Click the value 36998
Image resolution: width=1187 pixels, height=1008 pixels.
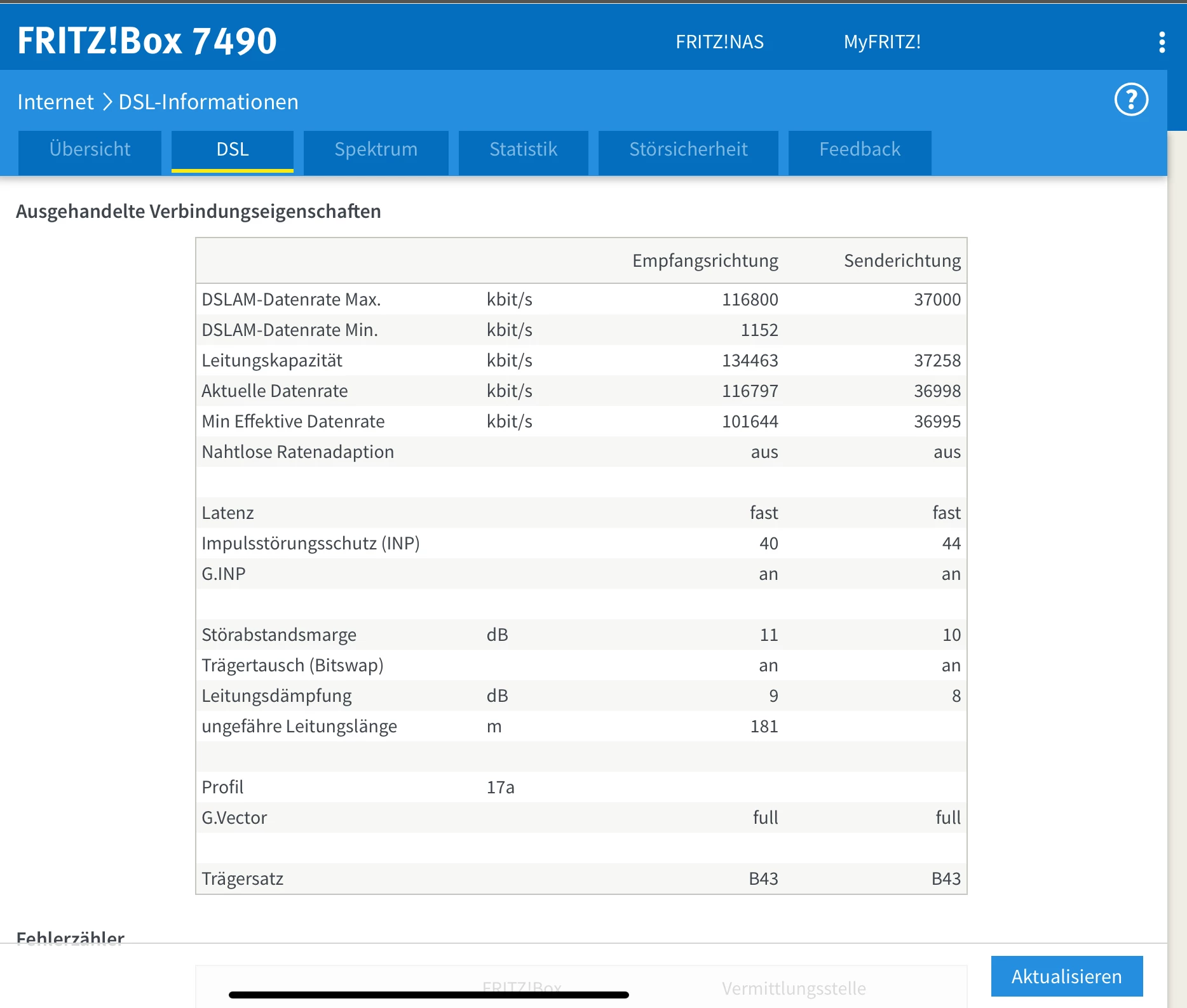(937, 391)
